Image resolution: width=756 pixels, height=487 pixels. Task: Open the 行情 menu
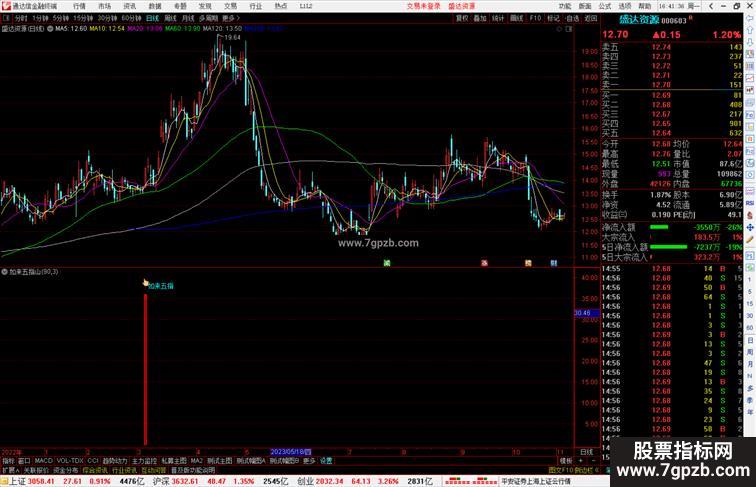(x=79, y=6)
